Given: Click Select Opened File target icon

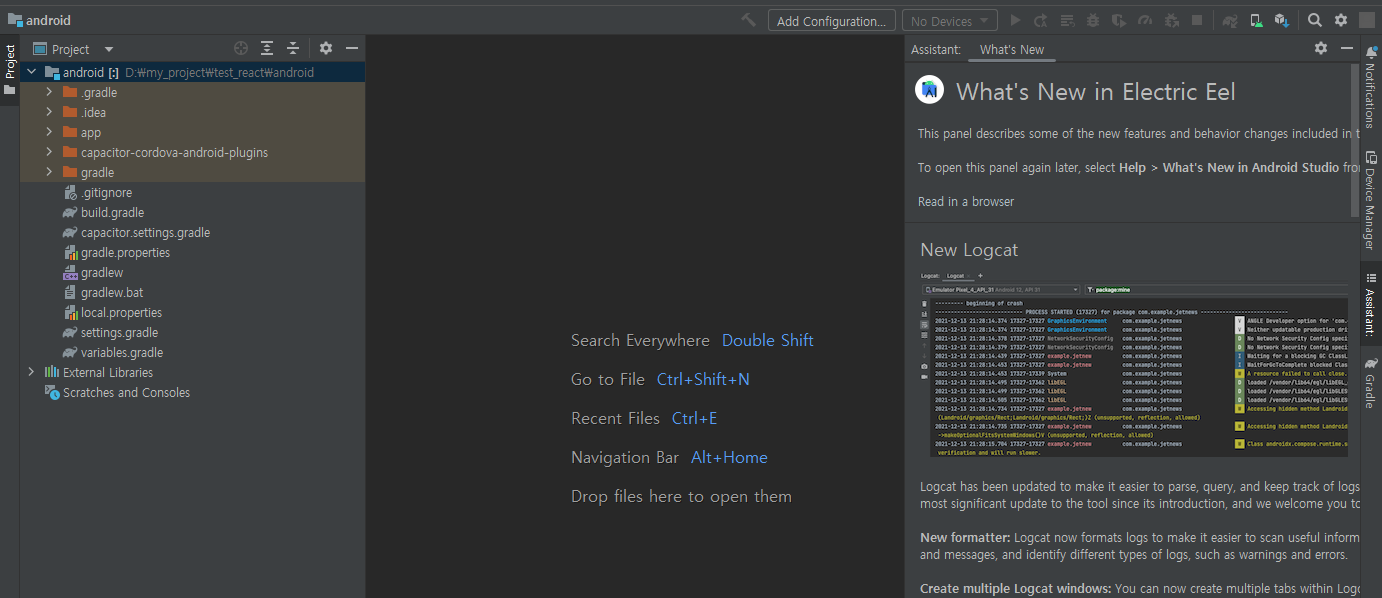Looking at the screenshot, I should pos(241,48).
